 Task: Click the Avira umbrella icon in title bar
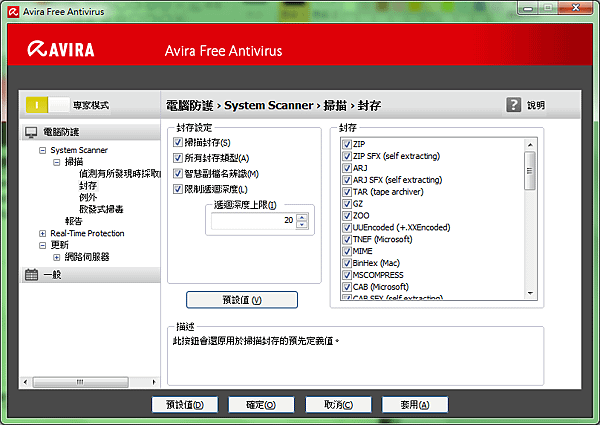13,12
